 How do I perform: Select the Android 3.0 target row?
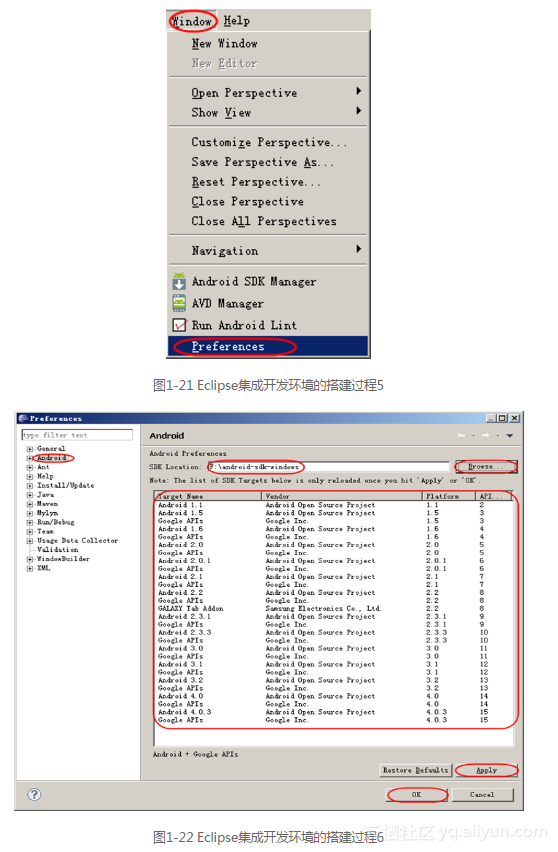[x=334, y=648]
